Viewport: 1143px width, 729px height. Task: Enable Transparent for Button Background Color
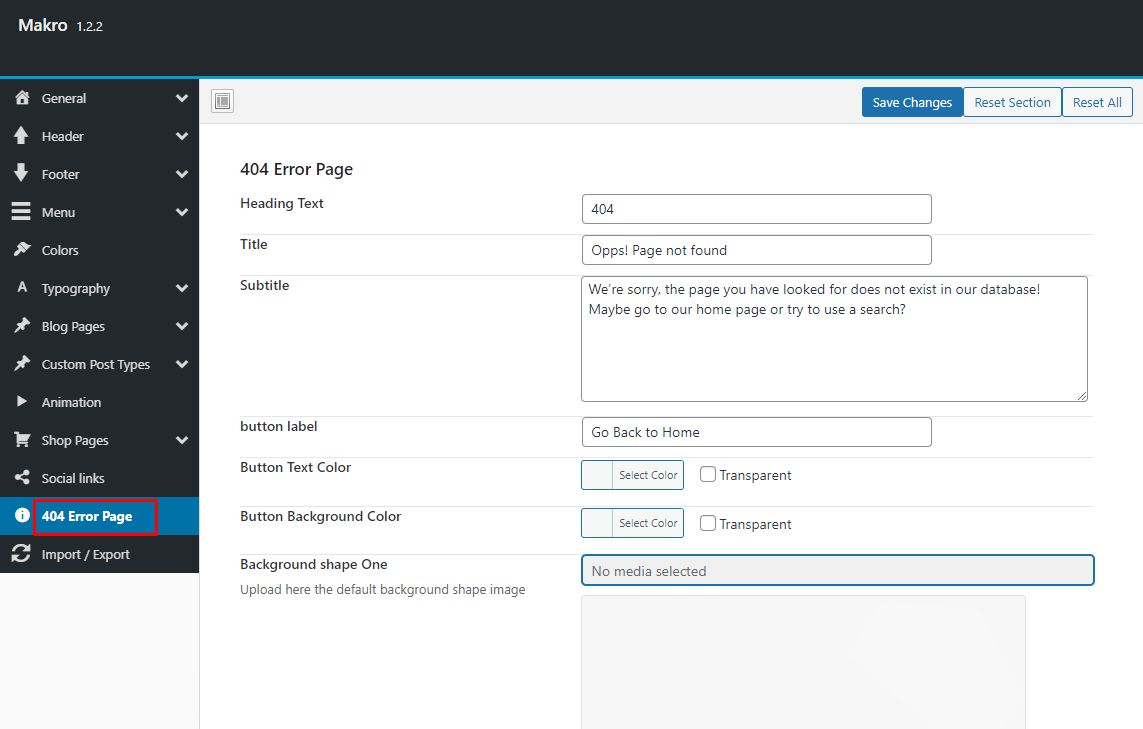[708, 523]
